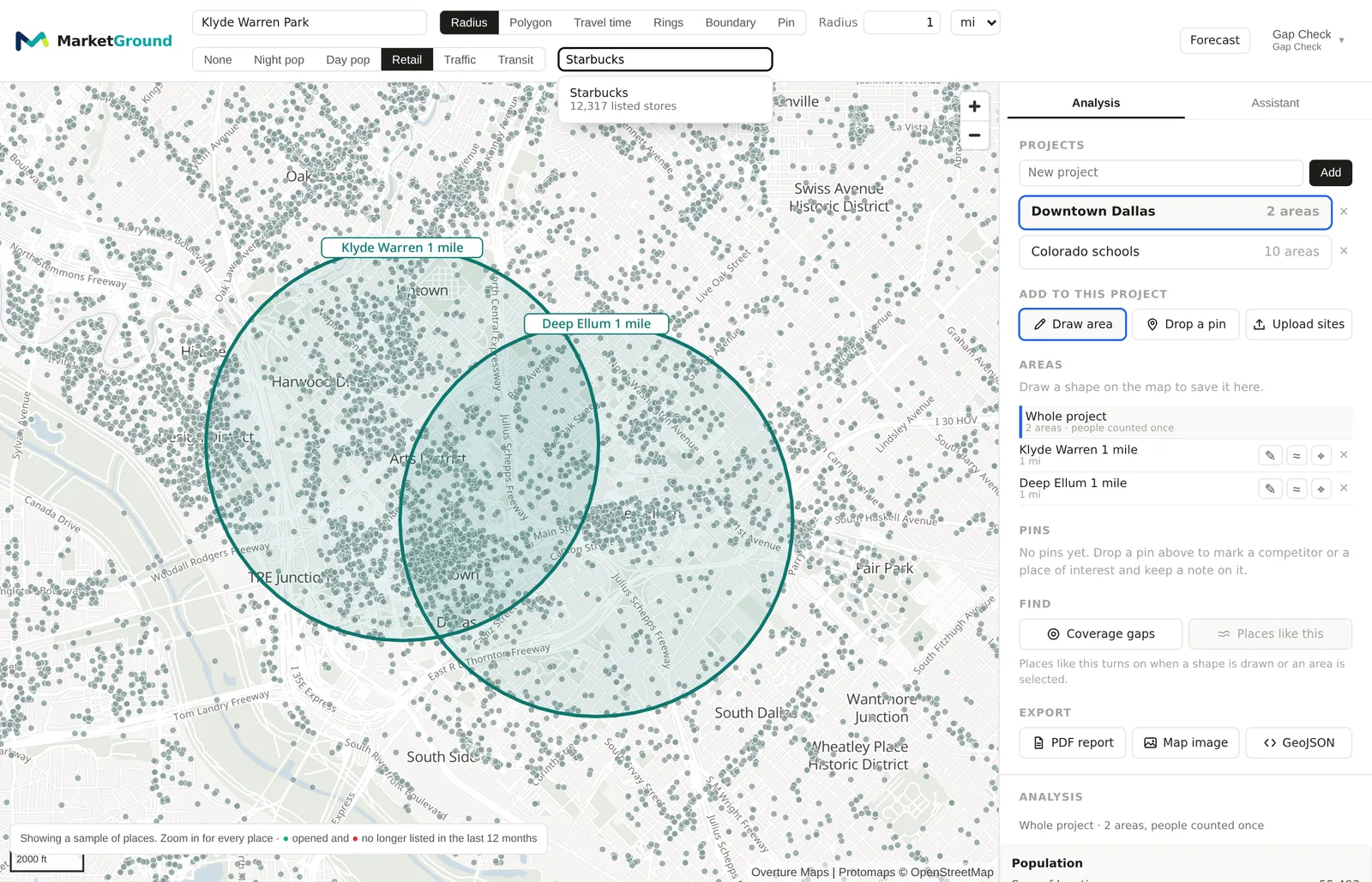Edit the Klyde Warren 1 mile area with pencil
The width and height of the screenshot is (1372, 882).
click(1270, 455)
